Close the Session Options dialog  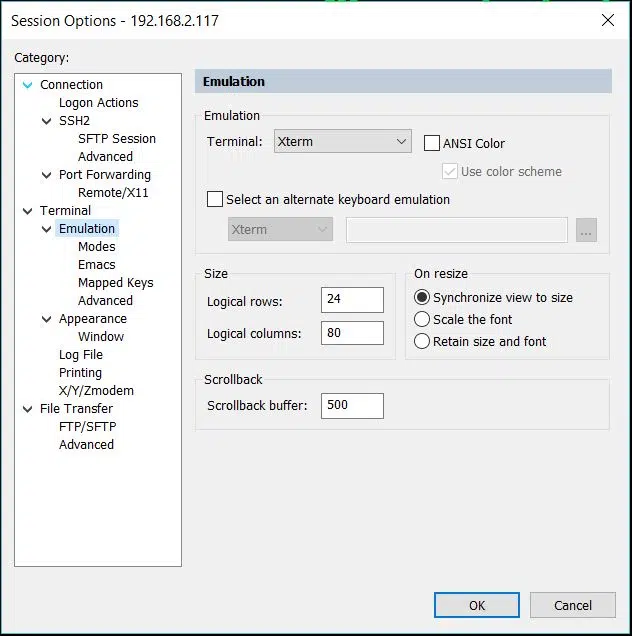[608, 20]
